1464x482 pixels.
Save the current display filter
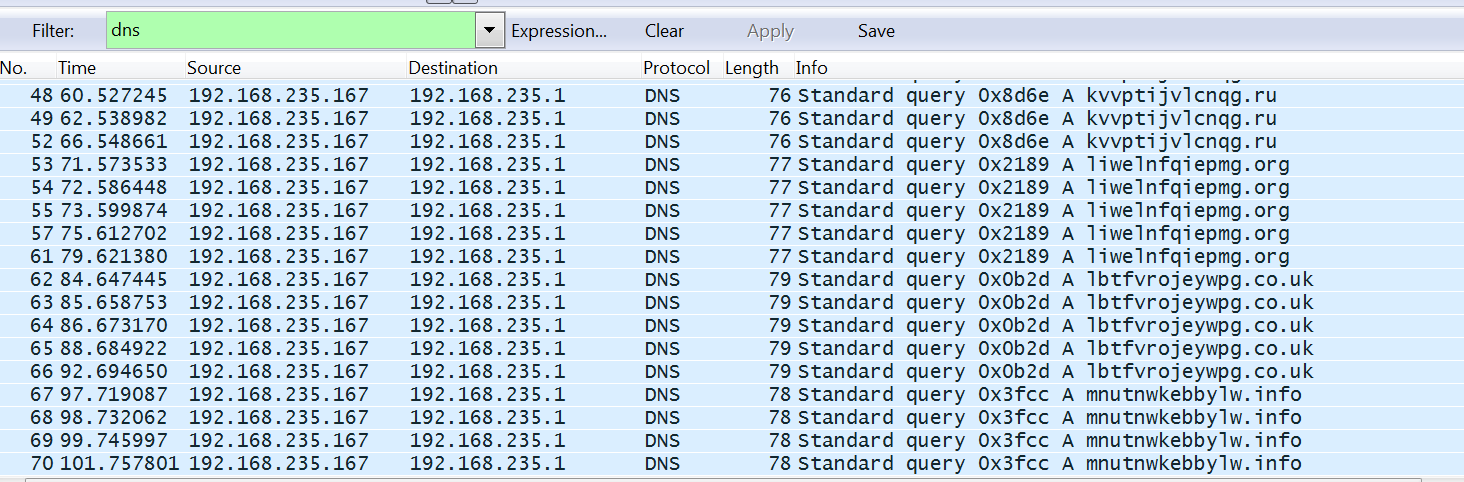pyautogui.click(x=876, y=31)
